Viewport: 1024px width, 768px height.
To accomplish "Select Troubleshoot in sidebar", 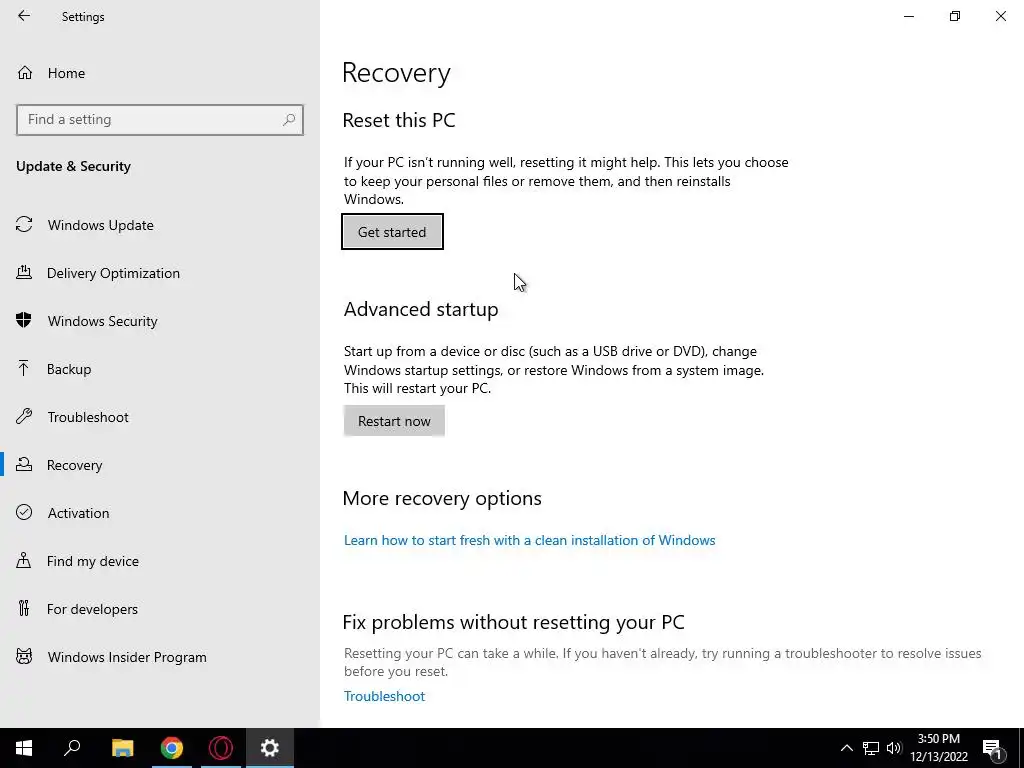I will pyautogui.click(x=88, y=417).
